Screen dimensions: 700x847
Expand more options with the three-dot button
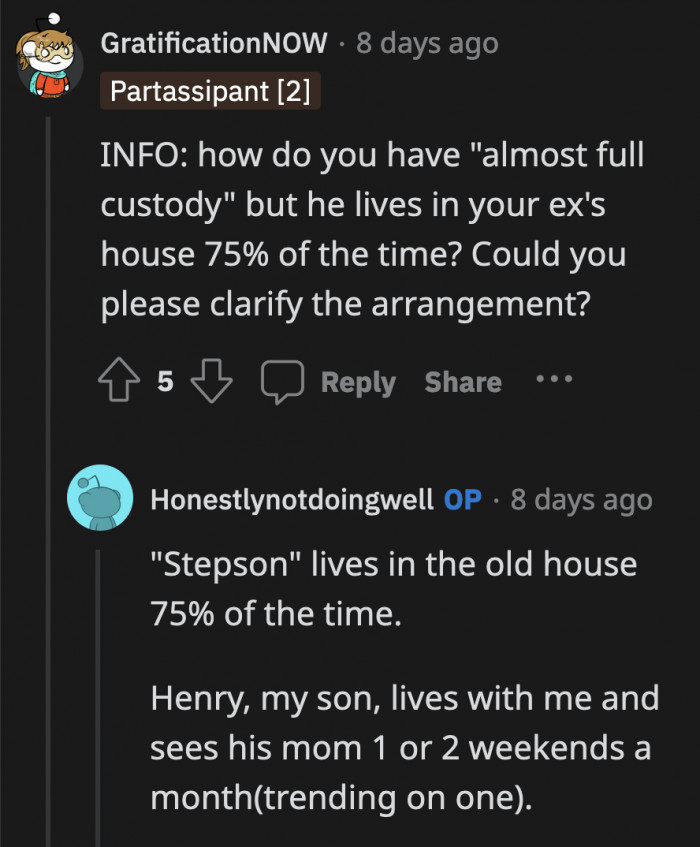coord(555,380)
